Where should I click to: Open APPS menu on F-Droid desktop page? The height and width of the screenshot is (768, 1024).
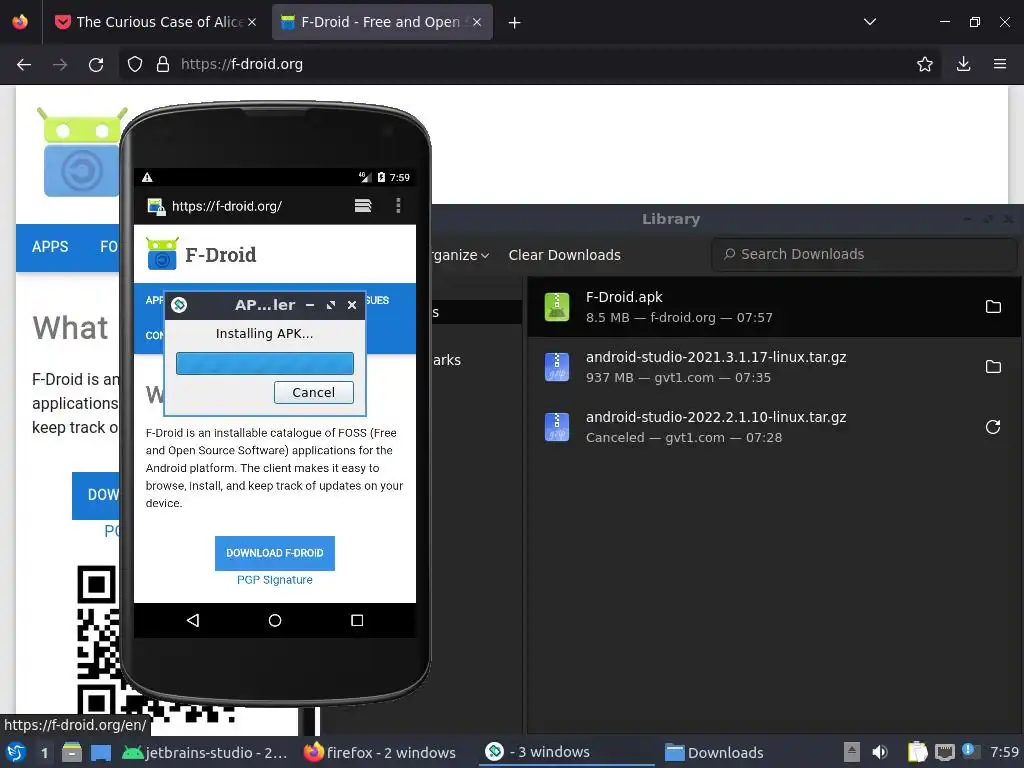coord(50,247)
